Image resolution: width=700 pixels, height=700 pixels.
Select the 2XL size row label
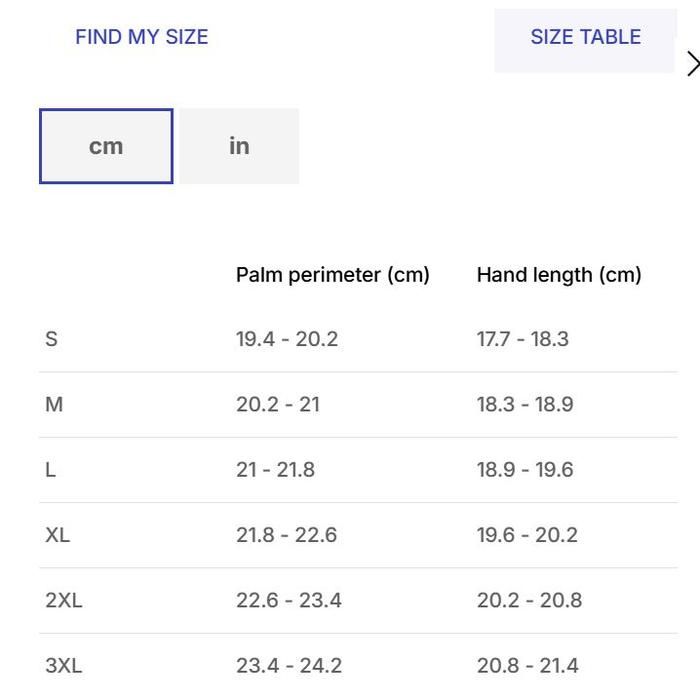click(x=64, y=600)
